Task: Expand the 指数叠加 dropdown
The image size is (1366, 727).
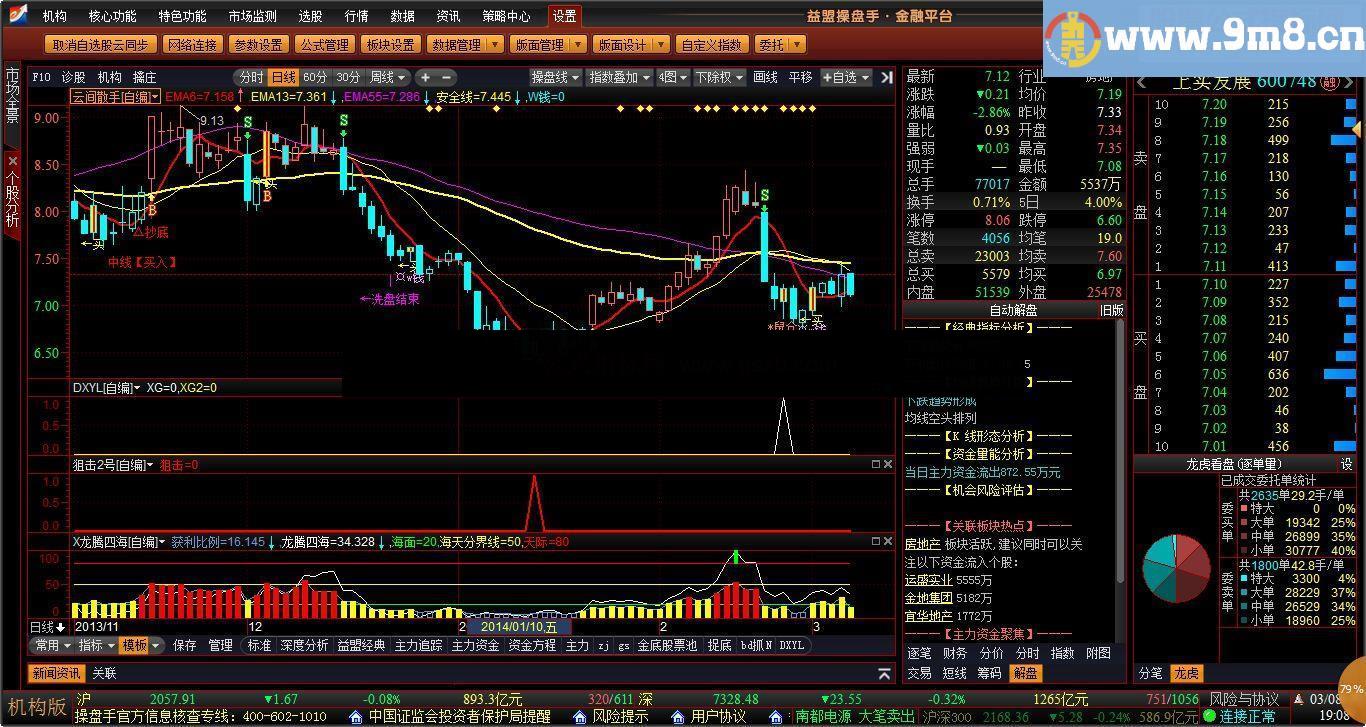Action: click(x=619, y=77)
